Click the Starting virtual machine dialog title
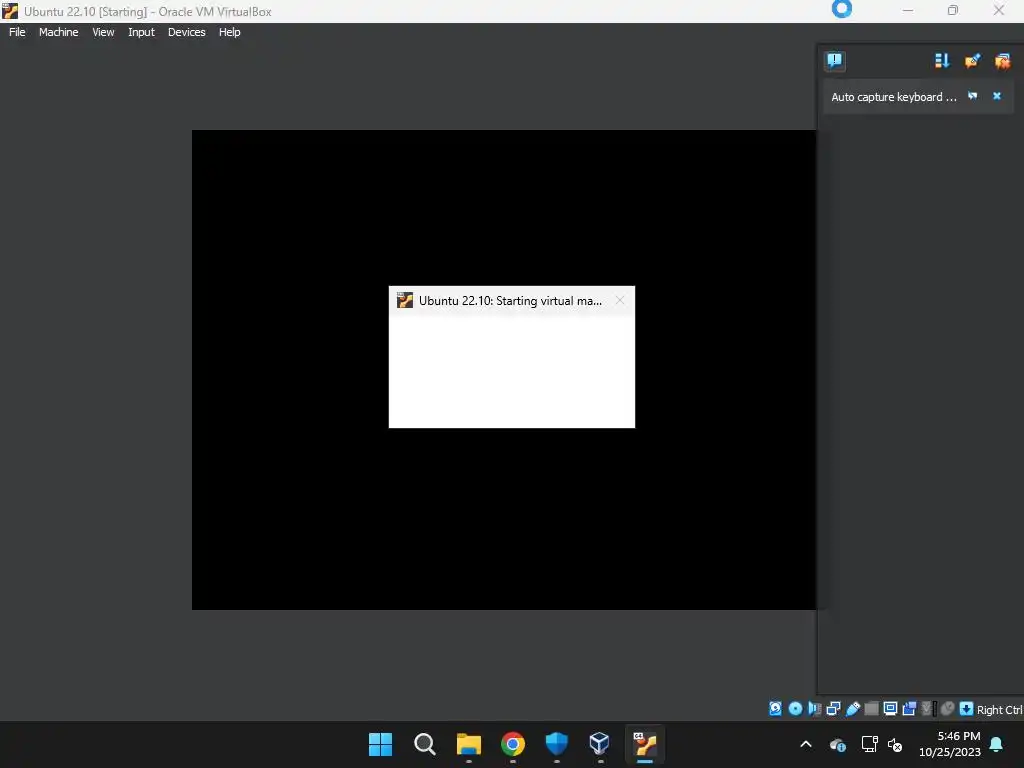The width and height of the screenshot is (1024, 768). click(511, 301)
